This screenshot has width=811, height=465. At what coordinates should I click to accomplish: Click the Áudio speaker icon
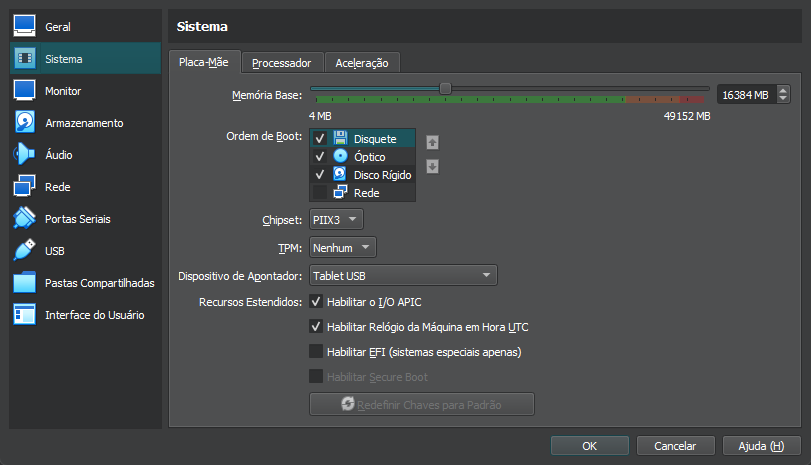(x=24, y=154)
